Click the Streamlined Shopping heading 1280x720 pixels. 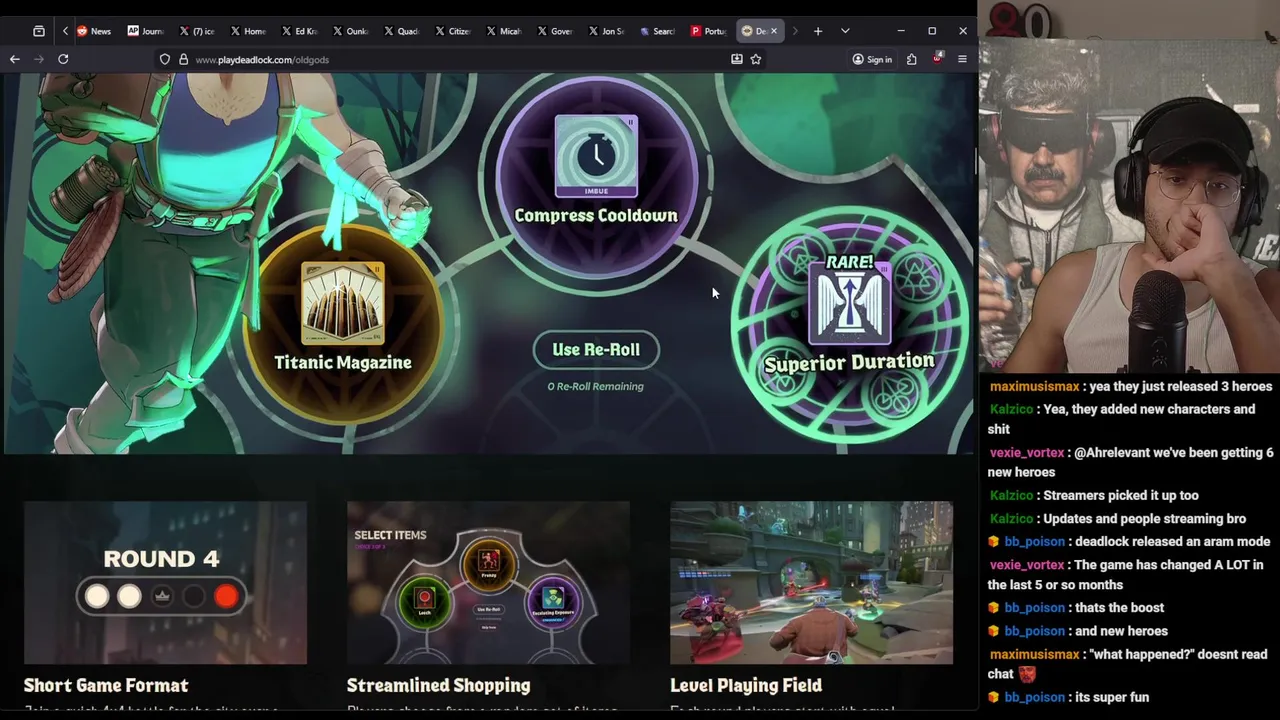pyautogui.click(x=438, y=685)
